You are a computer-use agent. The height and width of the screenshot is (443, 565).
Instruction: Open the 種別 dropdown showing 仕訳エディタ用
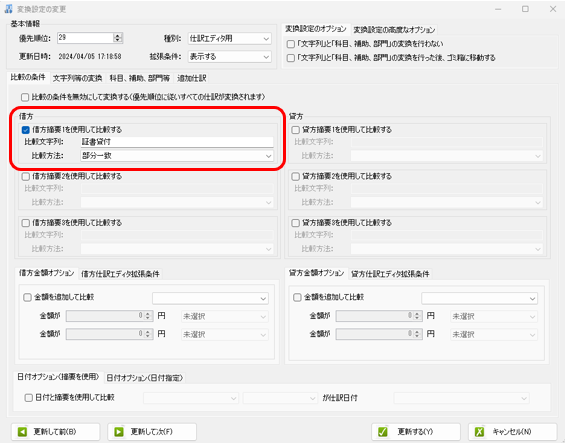230,38
